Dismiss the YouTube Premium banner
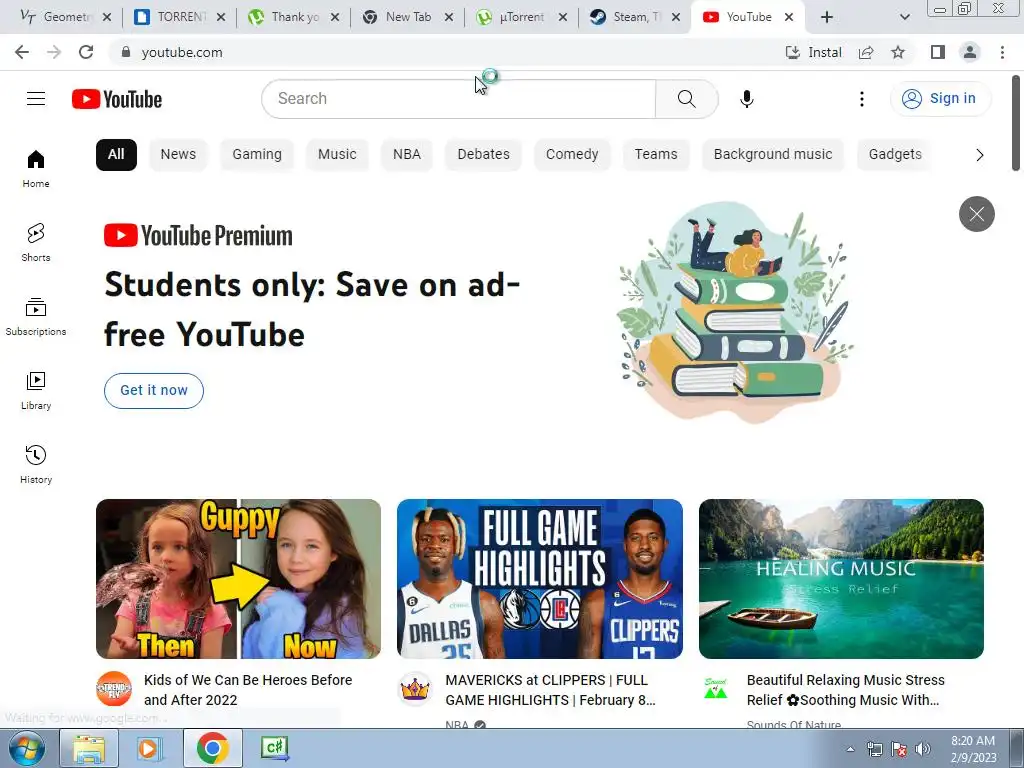1024x768 pixels. coord(976,214)
